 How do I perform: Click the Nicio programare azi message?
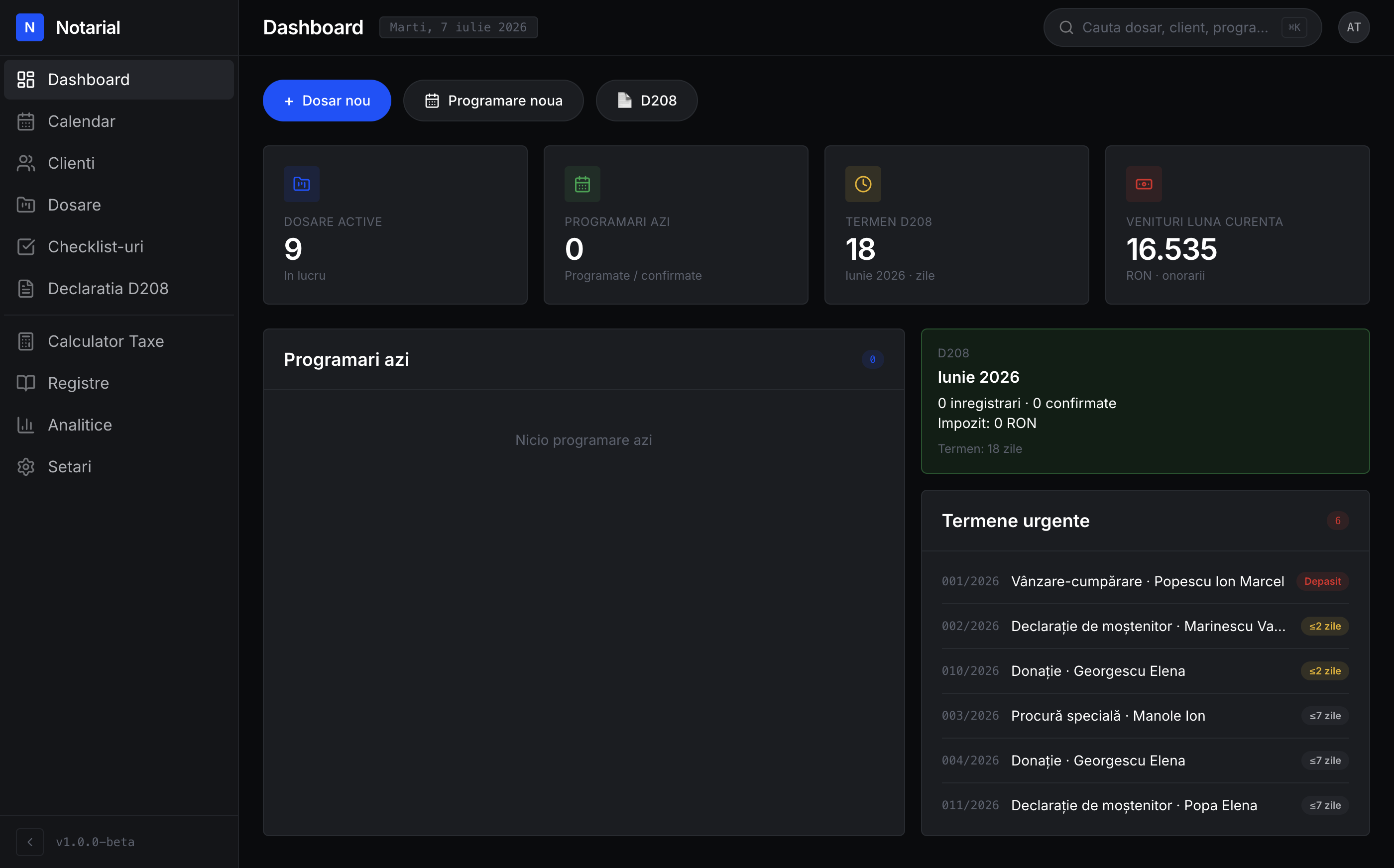583,440
